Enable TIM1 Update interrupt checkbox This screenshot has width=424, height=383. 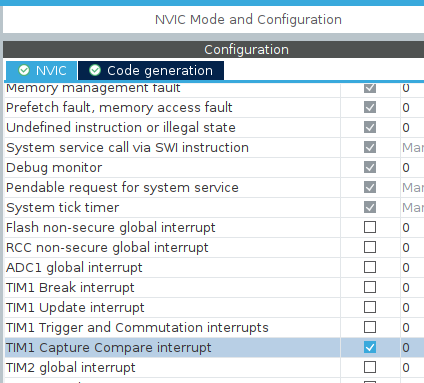[370, 307]
